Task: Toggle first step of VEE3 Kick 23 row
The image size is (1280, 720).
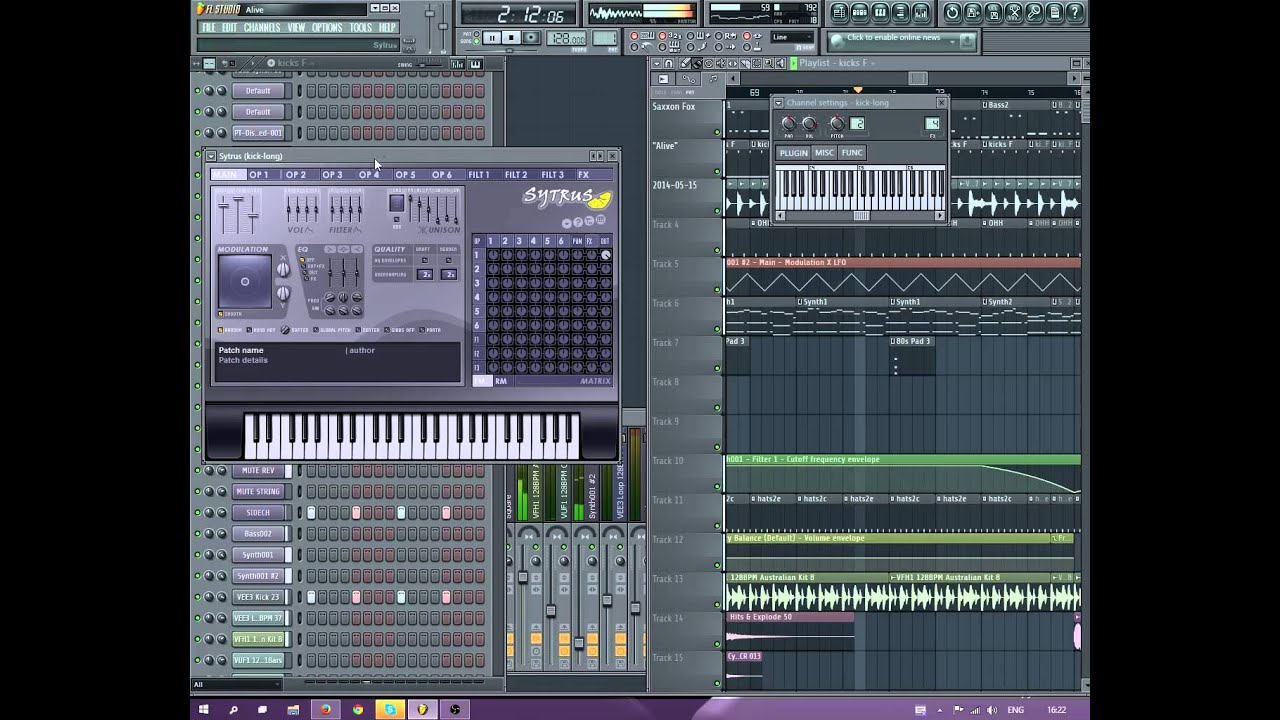Action: [311, 597]
